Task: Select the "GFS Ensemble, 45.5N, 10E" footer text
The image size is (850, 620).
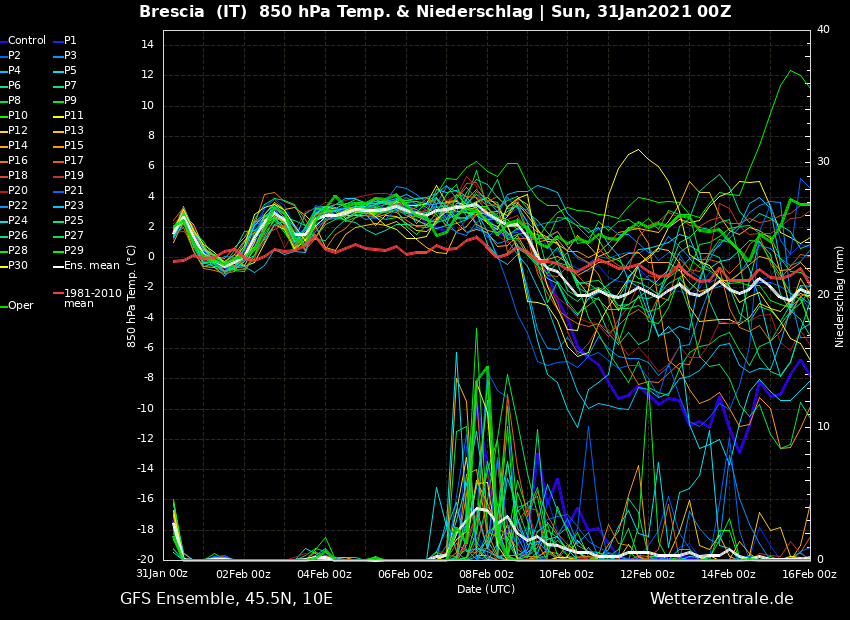Action: (227, 599)
